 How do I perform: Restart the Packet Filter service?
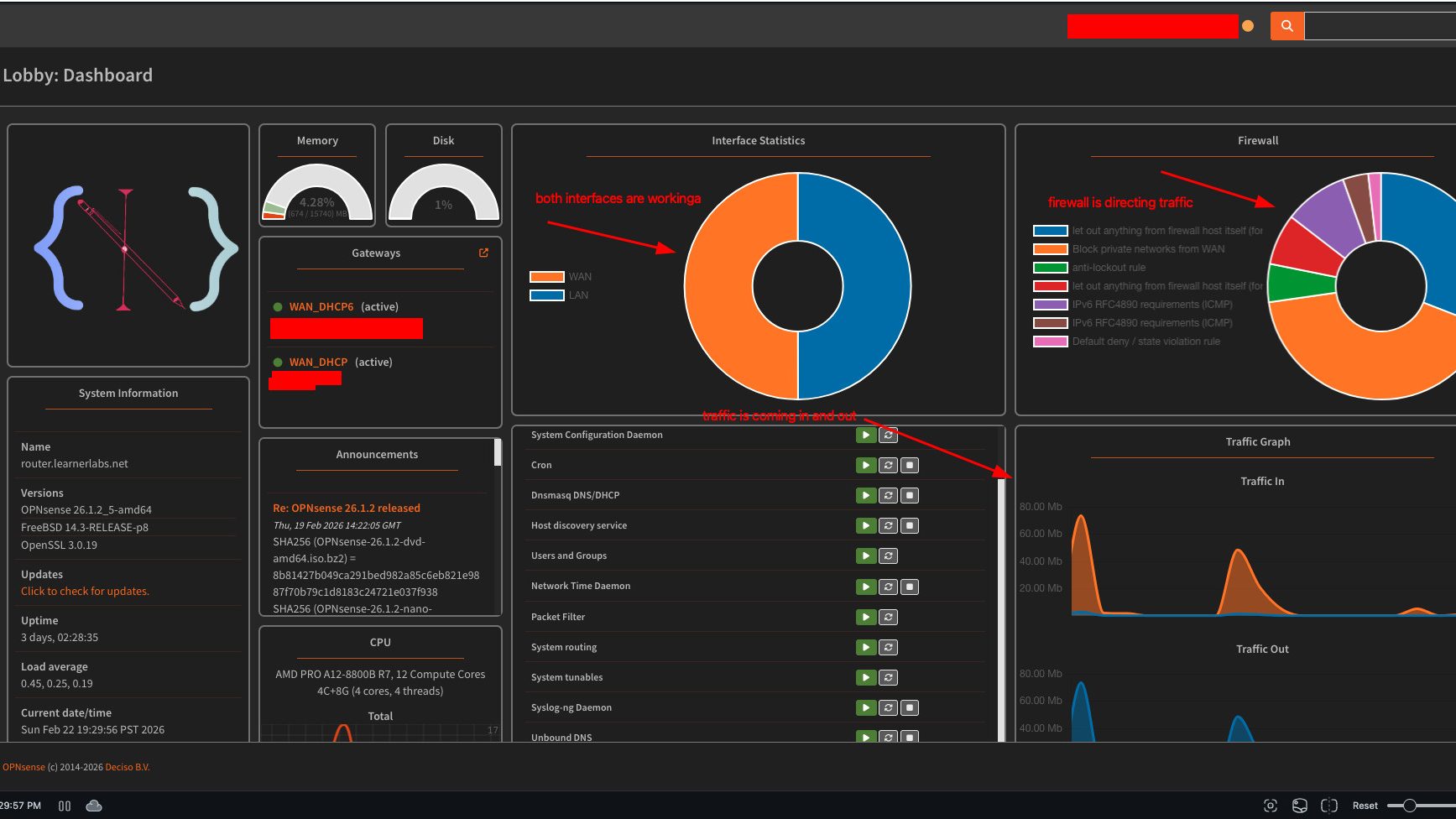click(x=888, y=617)
